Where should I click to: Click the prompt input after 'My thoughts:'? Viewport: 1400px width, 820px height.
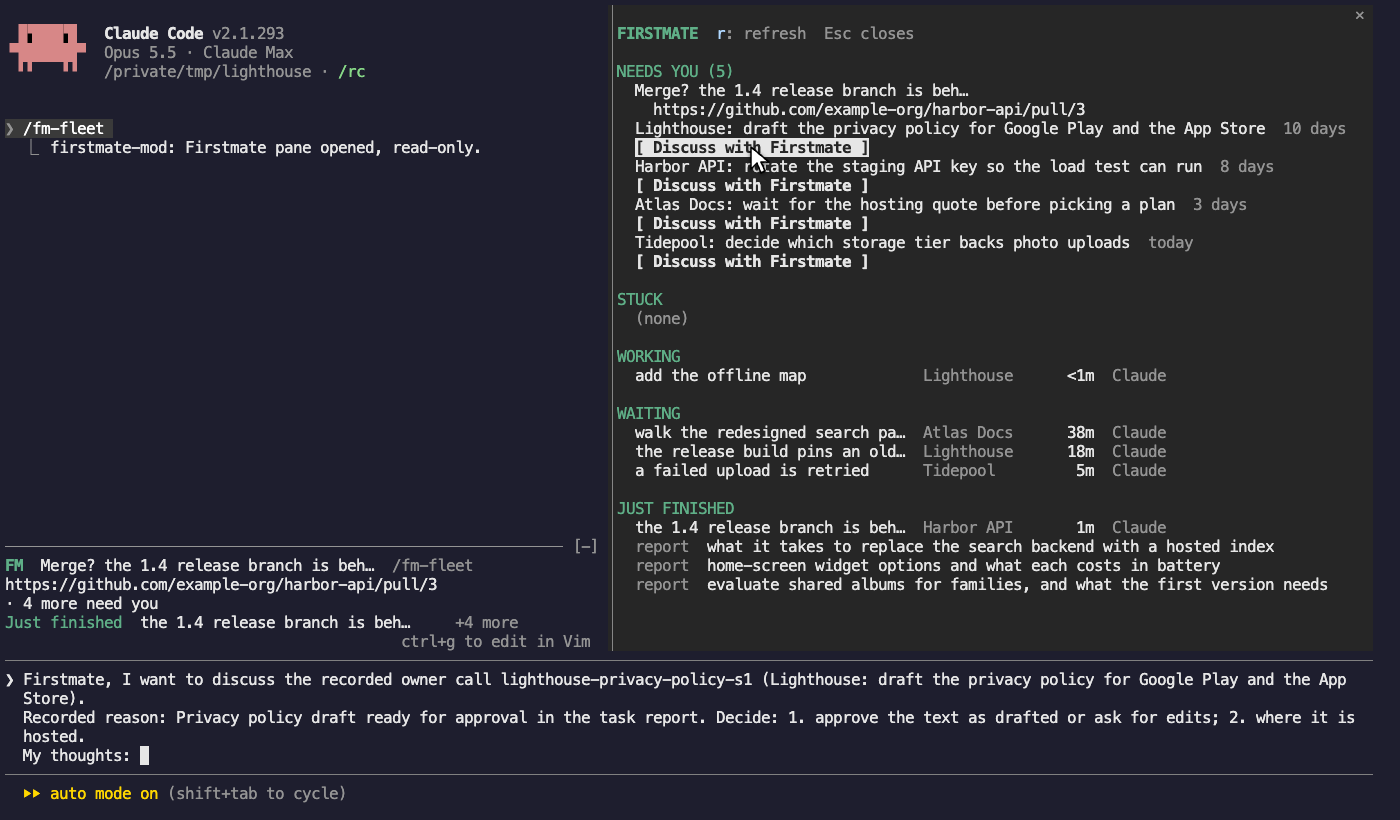pos(144,755)
